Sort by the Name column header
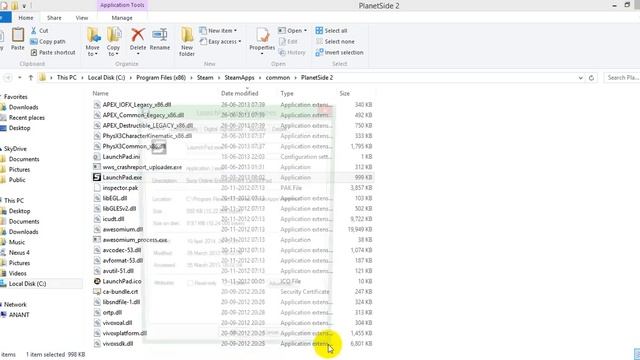The height and width of the screenshot is (360, 640). point(100,93)
